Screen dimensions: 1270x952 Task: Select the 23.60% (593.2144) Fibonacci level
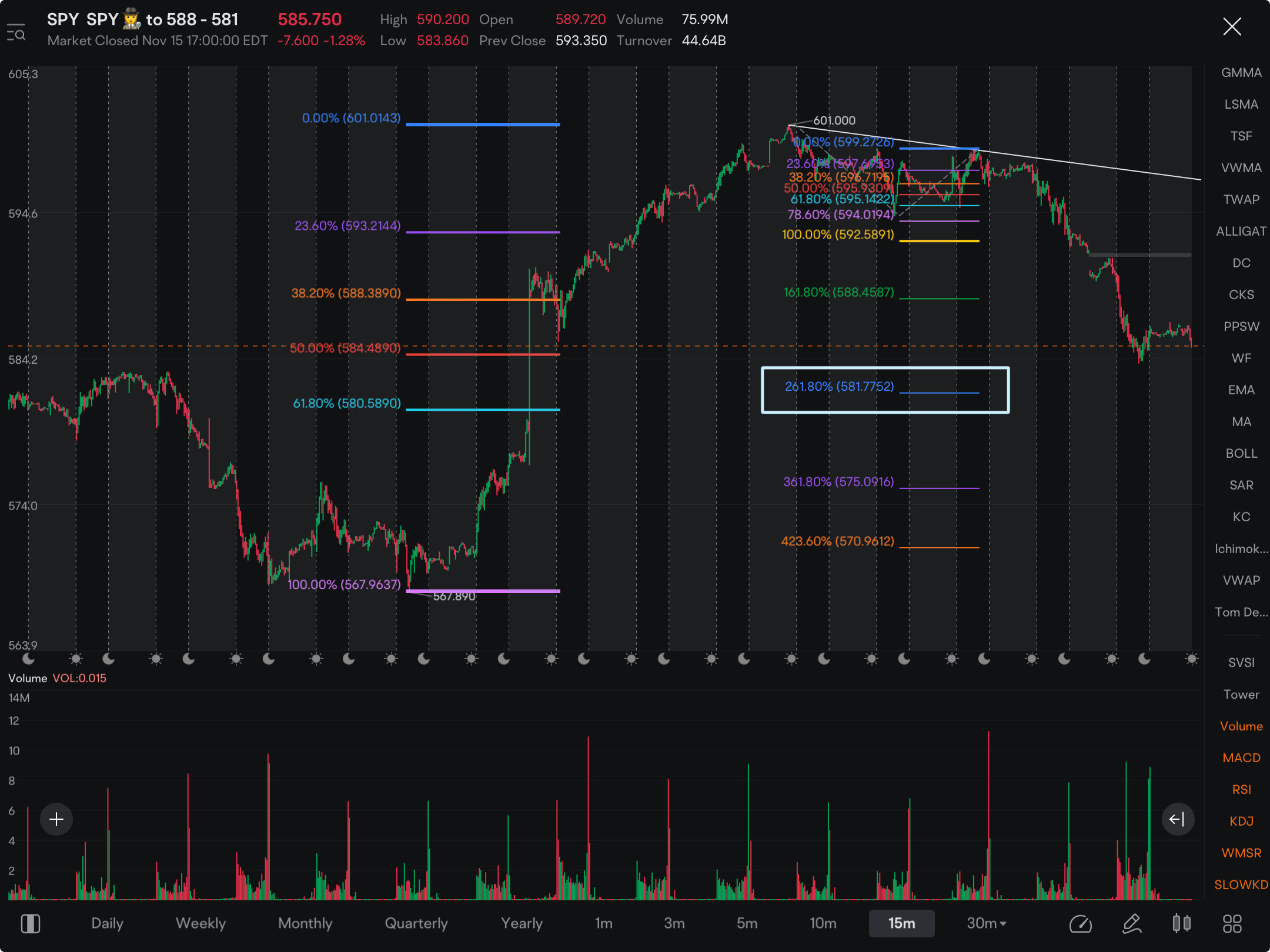coord(347,226)
